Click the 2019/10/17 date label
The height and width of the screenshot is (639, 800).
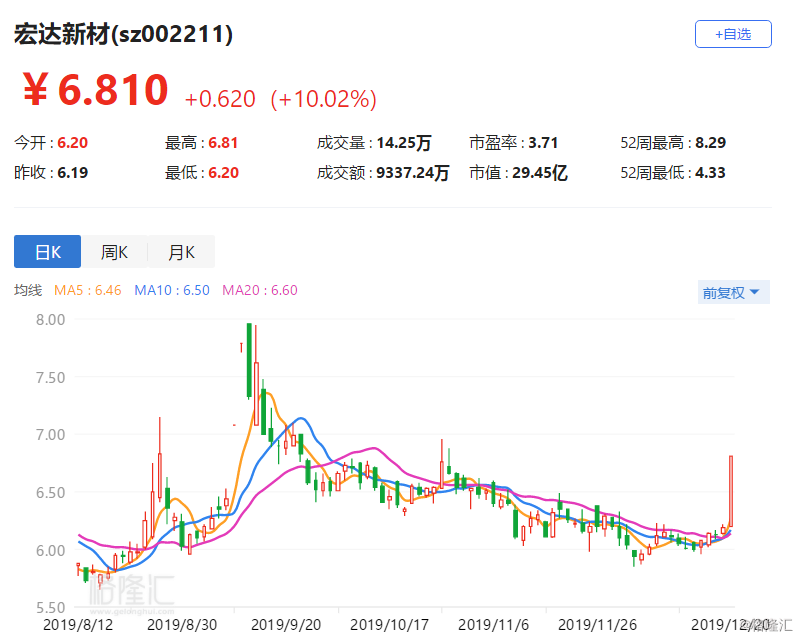pos(390,625)
